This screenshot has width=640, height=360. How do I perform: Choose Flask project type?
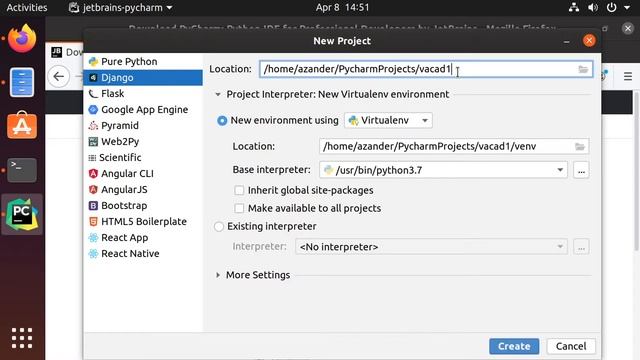142,93
